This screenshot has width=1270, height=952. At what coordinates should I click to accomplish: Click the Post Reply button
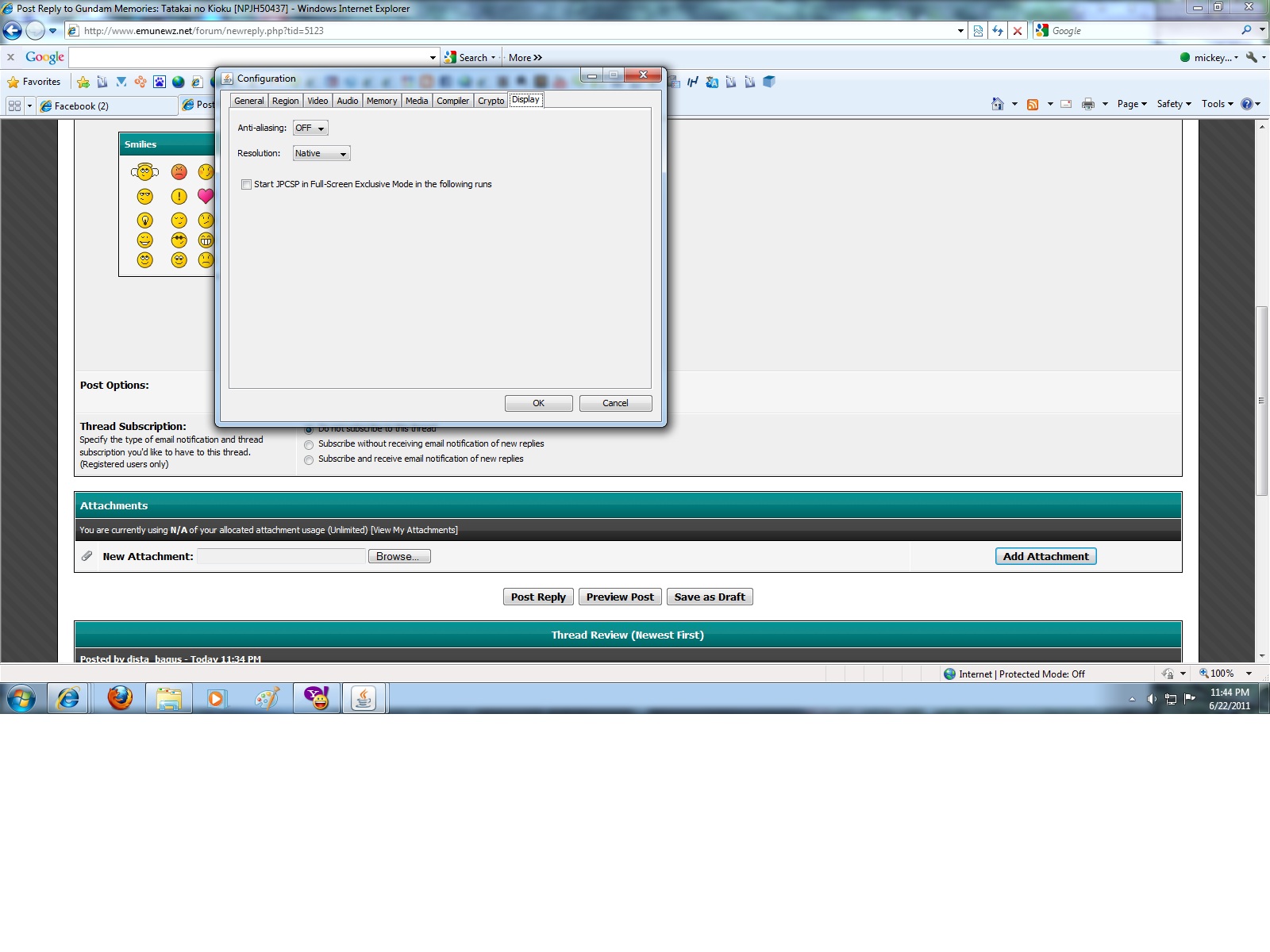click(538, 597)
